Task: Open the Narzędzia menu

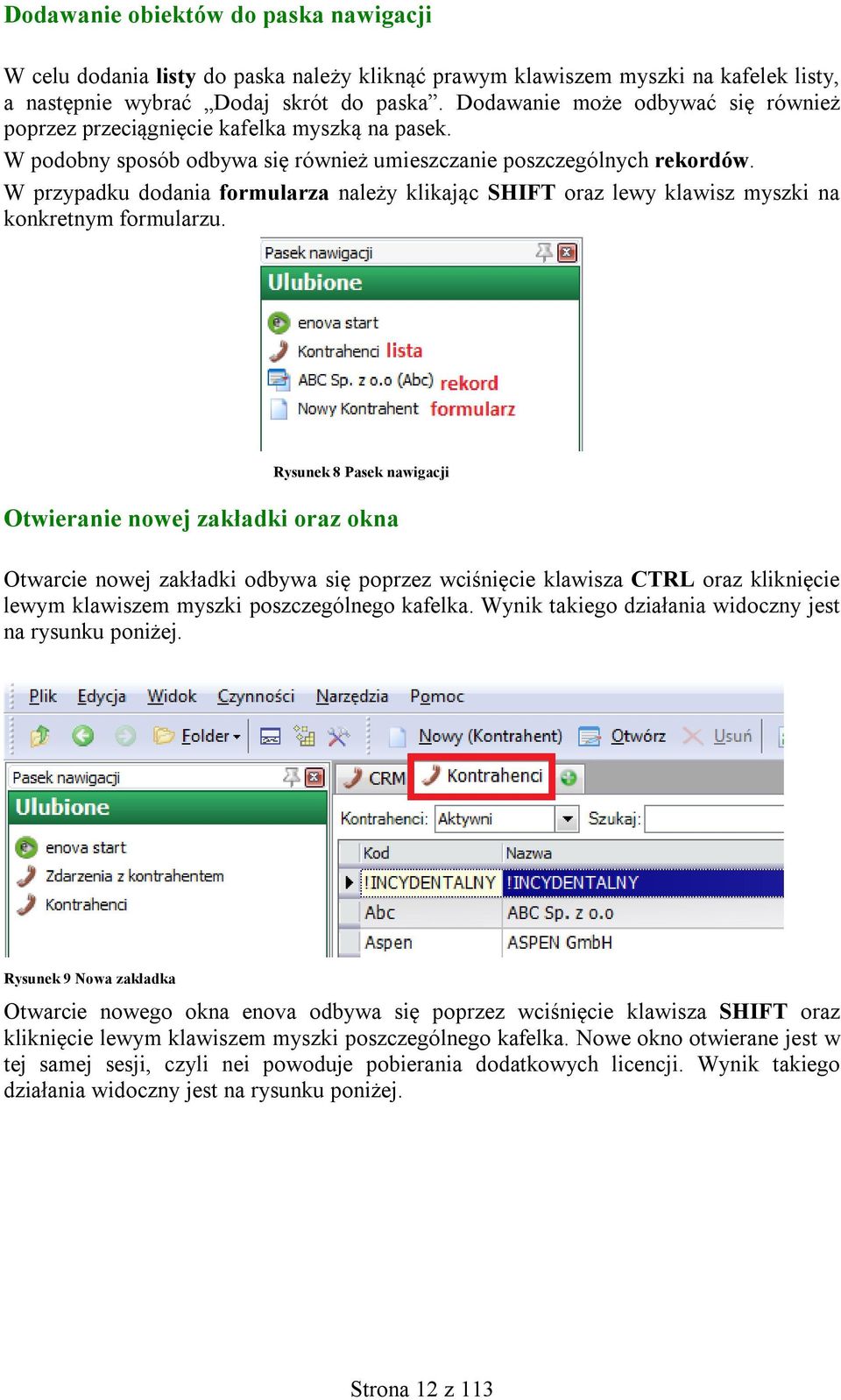Action: tap(352, 696)
